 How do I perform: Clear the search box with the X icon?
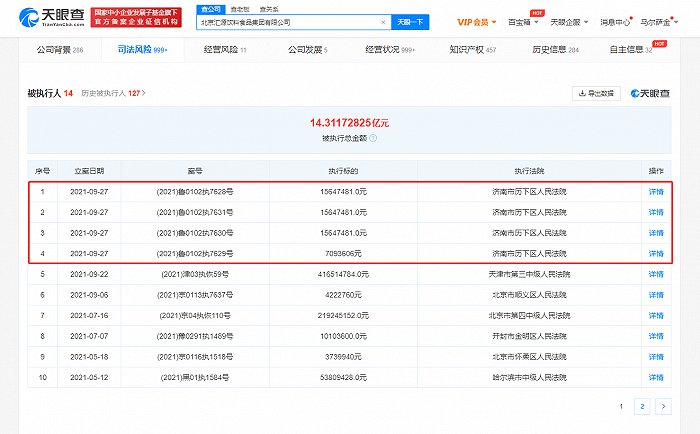383,22
